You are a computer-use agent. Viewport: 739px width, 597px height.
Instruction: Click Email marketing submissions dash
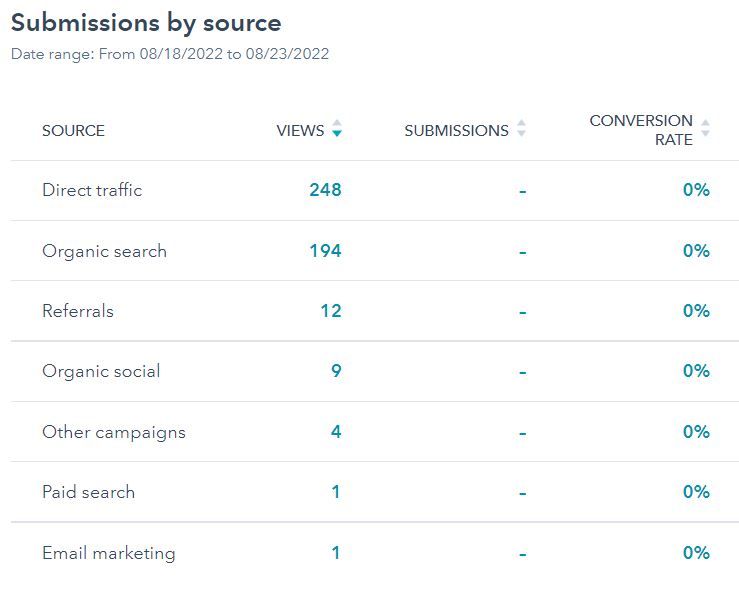[523, 555]
